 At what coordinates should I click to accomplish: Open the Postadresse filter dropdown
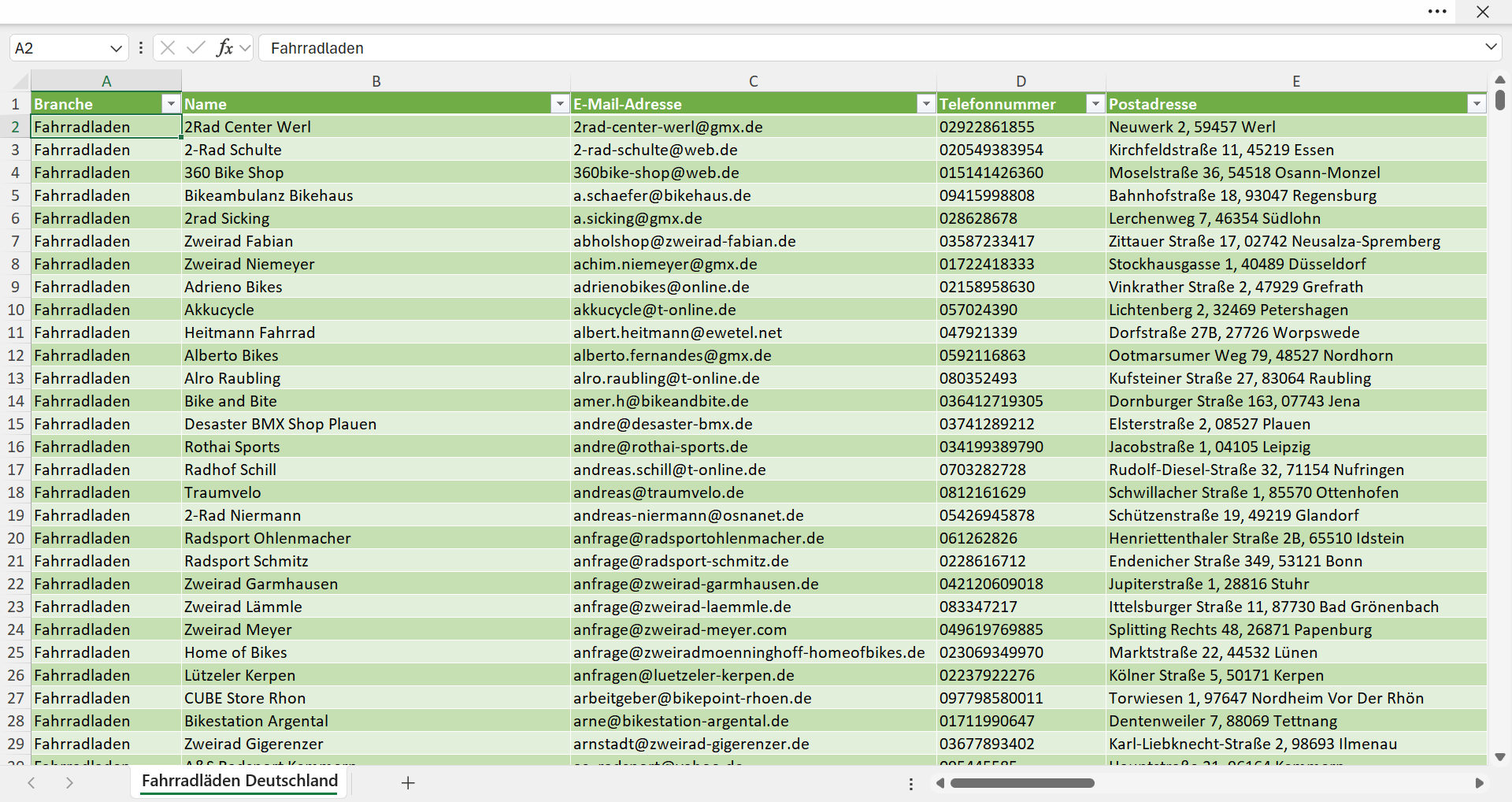[1477, 104]
